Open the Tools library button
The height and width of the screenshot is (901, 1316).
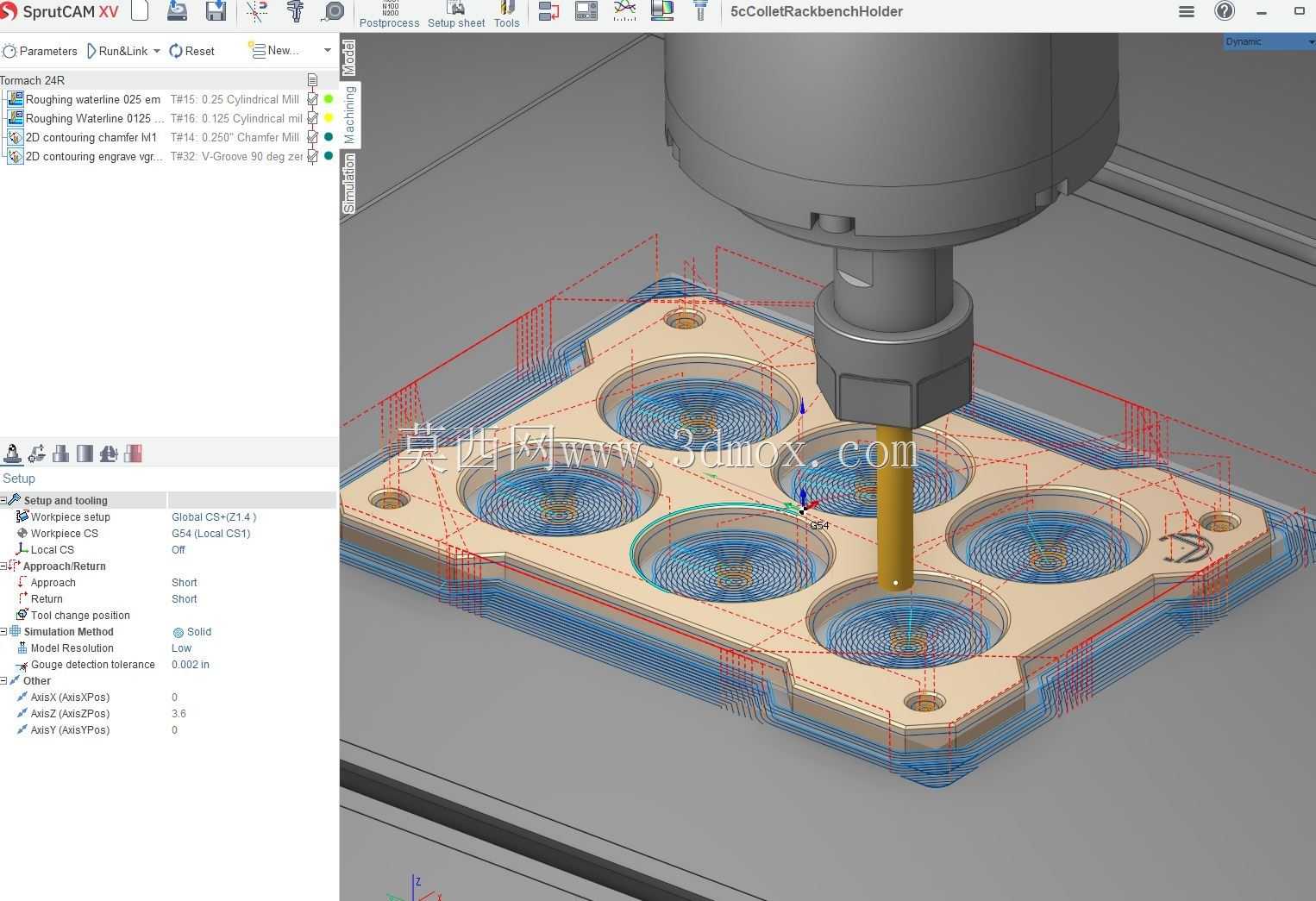pos(507,15)
